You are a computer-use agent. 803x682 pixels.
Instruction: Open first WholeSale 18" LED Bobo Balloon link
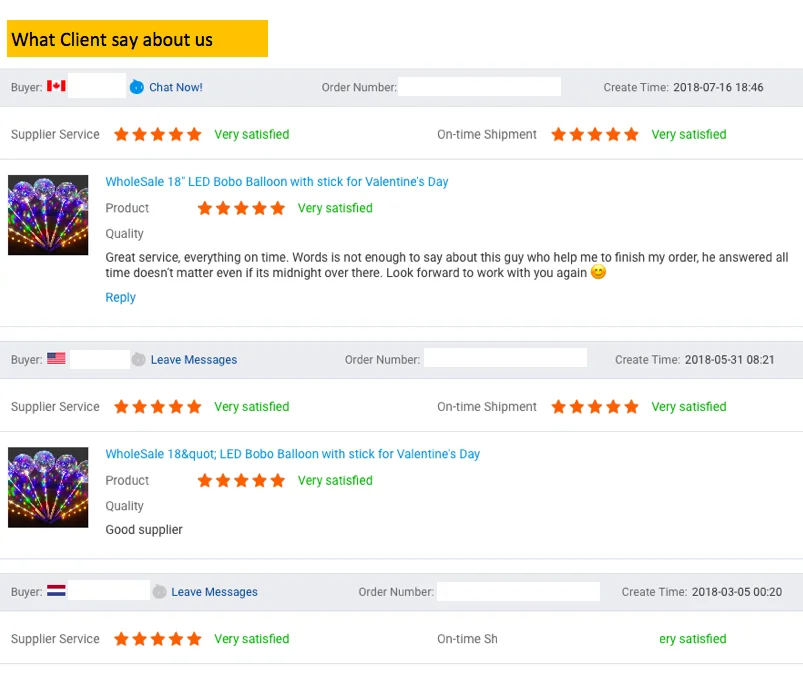pyautogui.click(x=277, y=182)
